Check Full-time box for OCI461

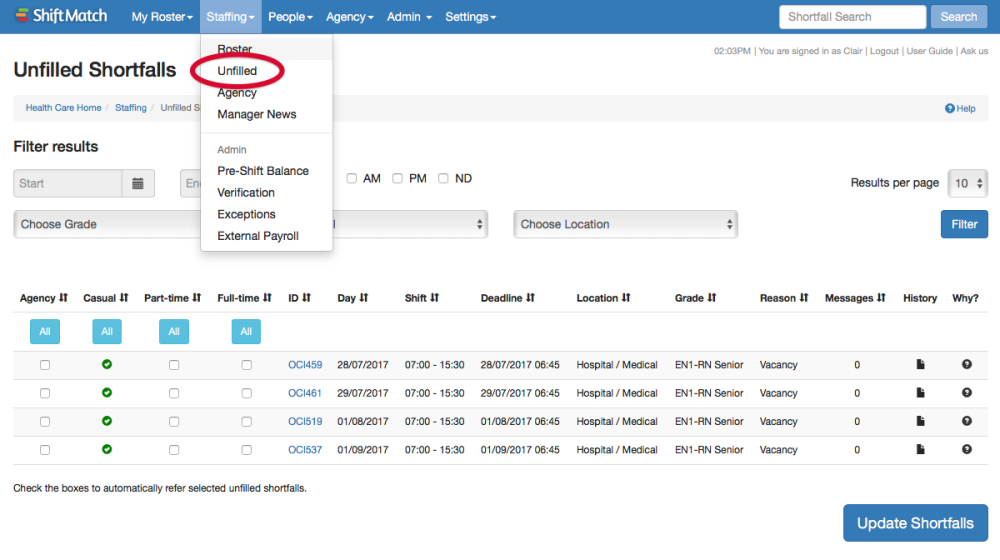point(247,394)
